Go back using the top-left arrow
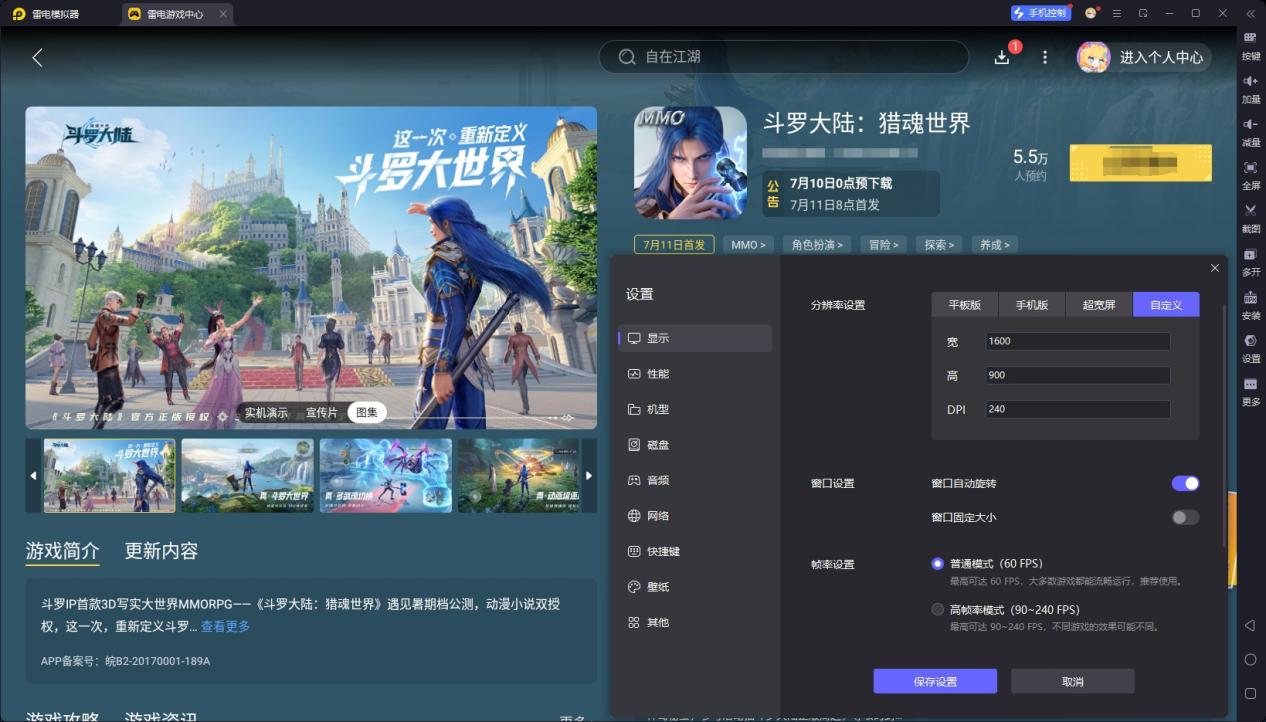Image resolution: width=1266 pixels, height=722 pixels. (x=37, y=58)
